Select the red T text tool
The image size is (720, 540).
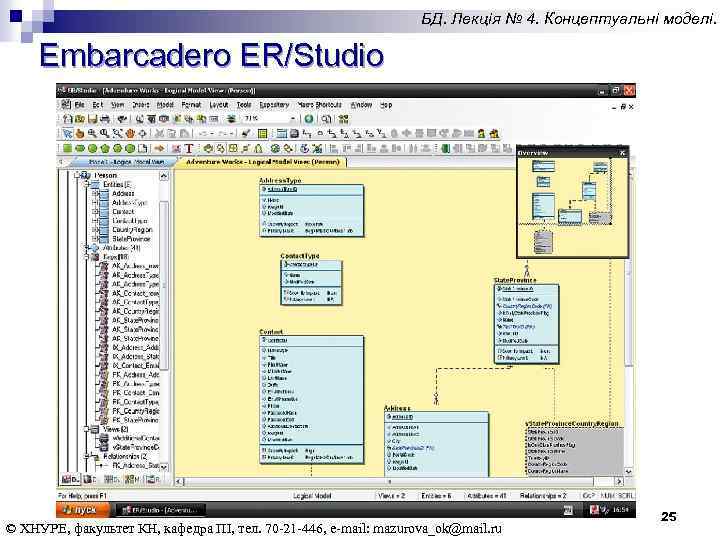click(x=189, y=148)
